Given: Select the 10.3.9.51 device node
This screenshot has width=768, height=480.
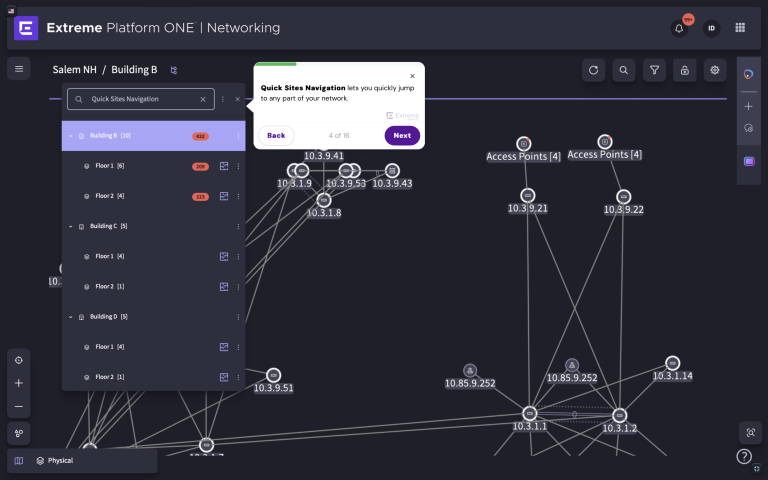Looking at the screenshot, I should tap(273, 376).
